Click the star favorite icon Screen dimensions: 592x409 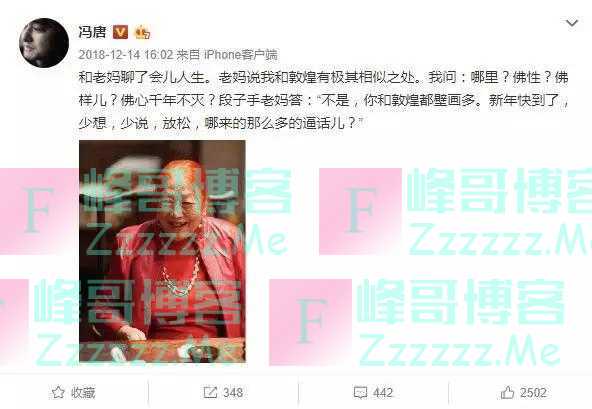pyautogui.click(x=58, y=392)
